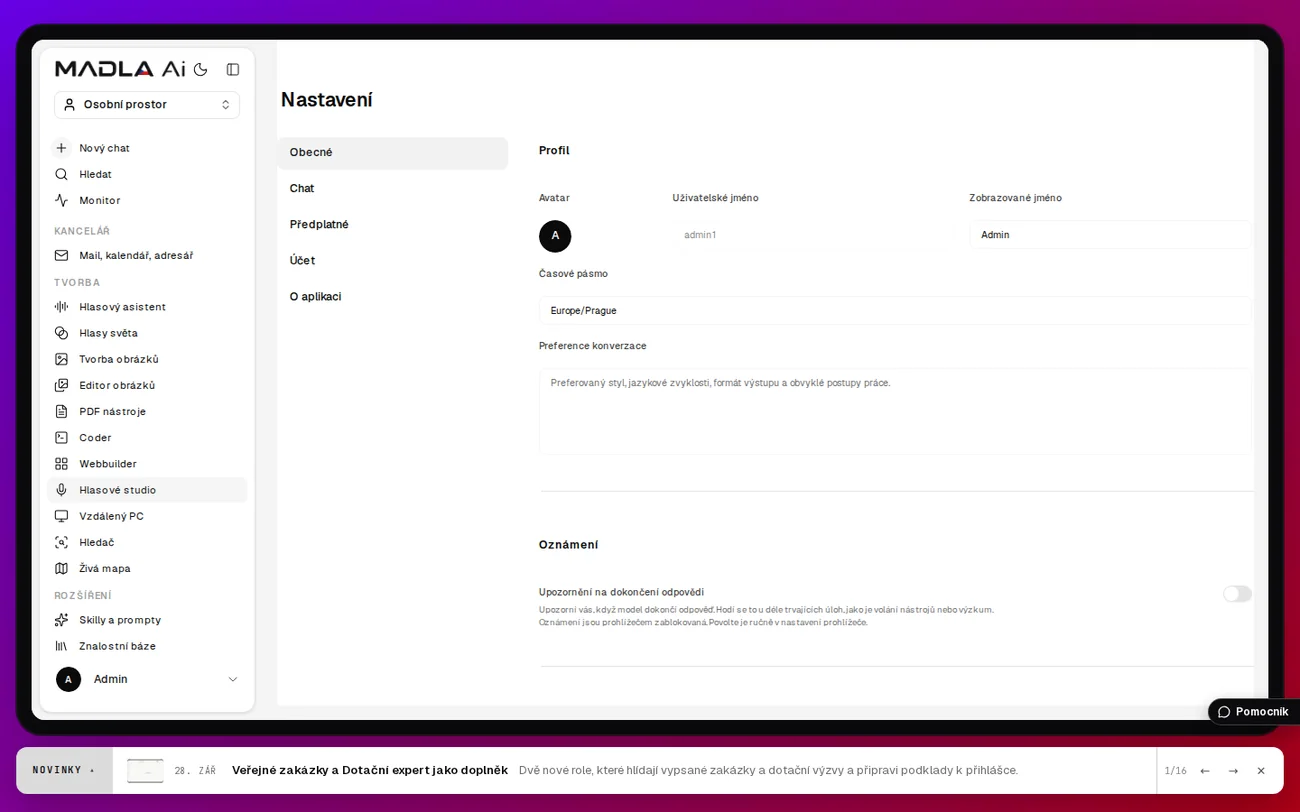This screenshot has height=812, width=1300.
Task: Show next news item arrow
Action: click(1233, 771)
